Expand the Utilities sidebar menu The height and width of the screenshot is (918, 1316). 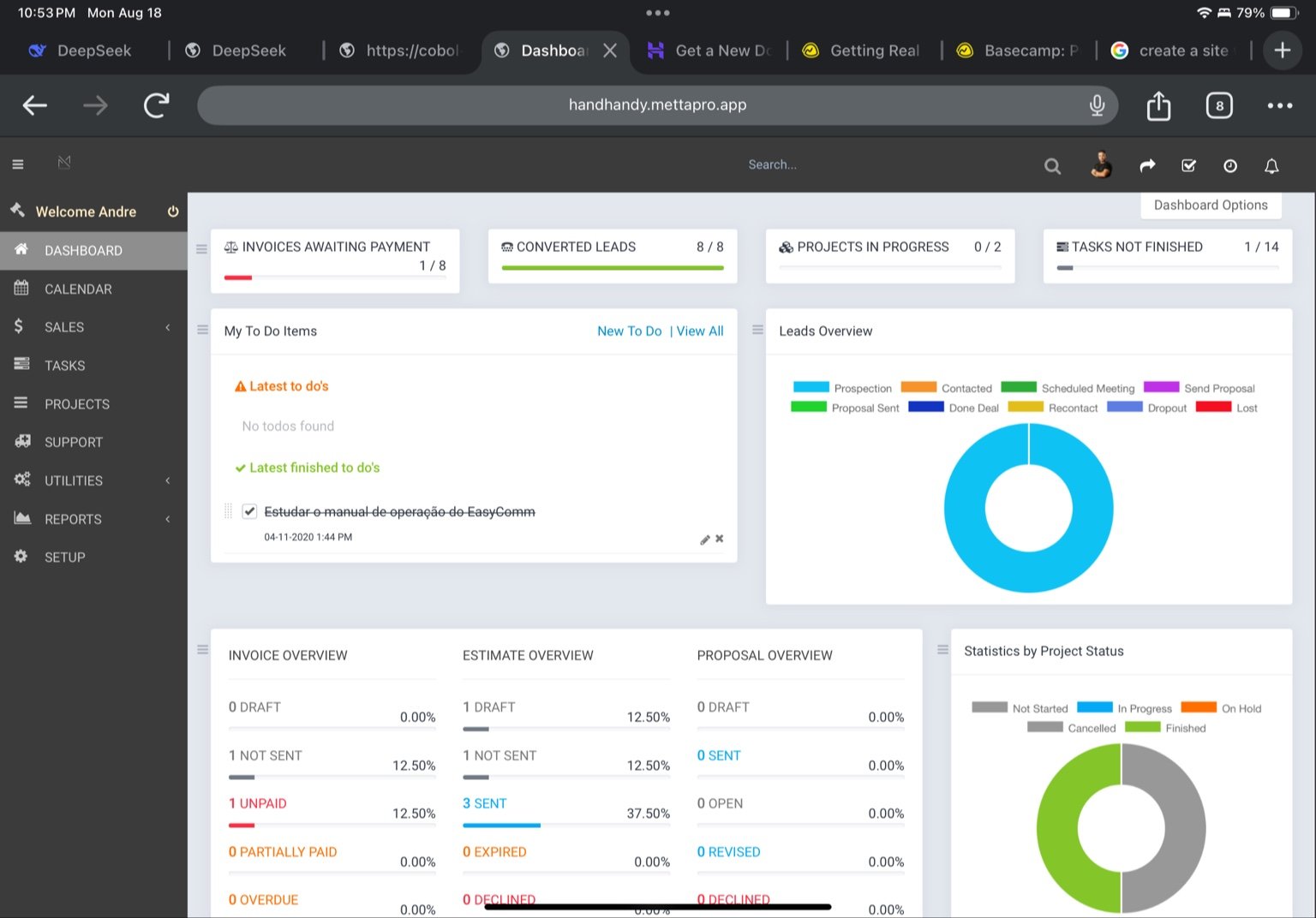pos(93,480)
